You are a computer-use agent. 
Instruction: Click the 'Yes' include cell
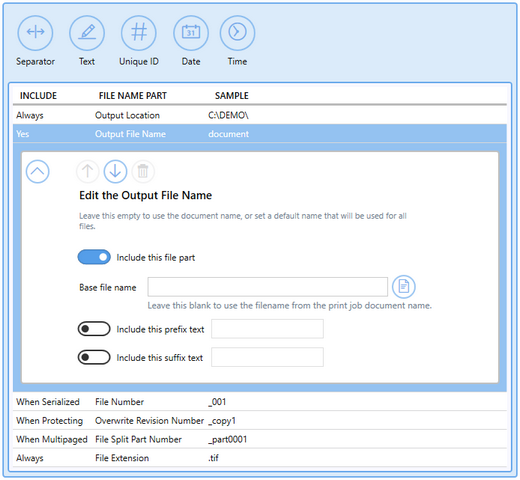(23, 134)
